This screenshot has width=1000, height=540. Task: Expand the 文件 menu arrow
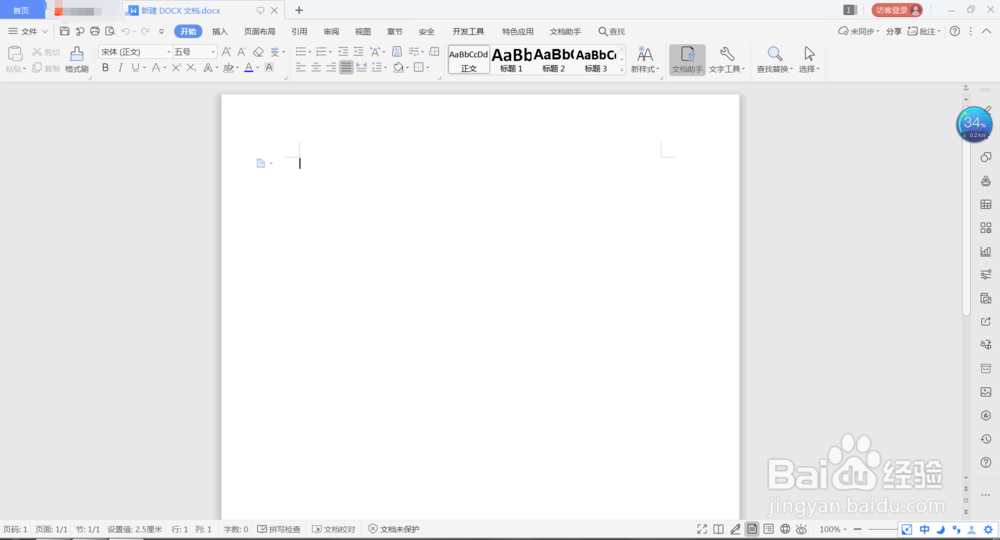click(x=45, y=31)
